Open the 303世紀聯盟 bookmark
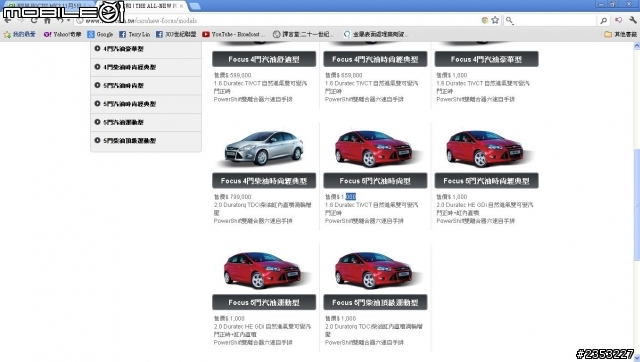This screenshot has width=640, height=362. (176, 34)
